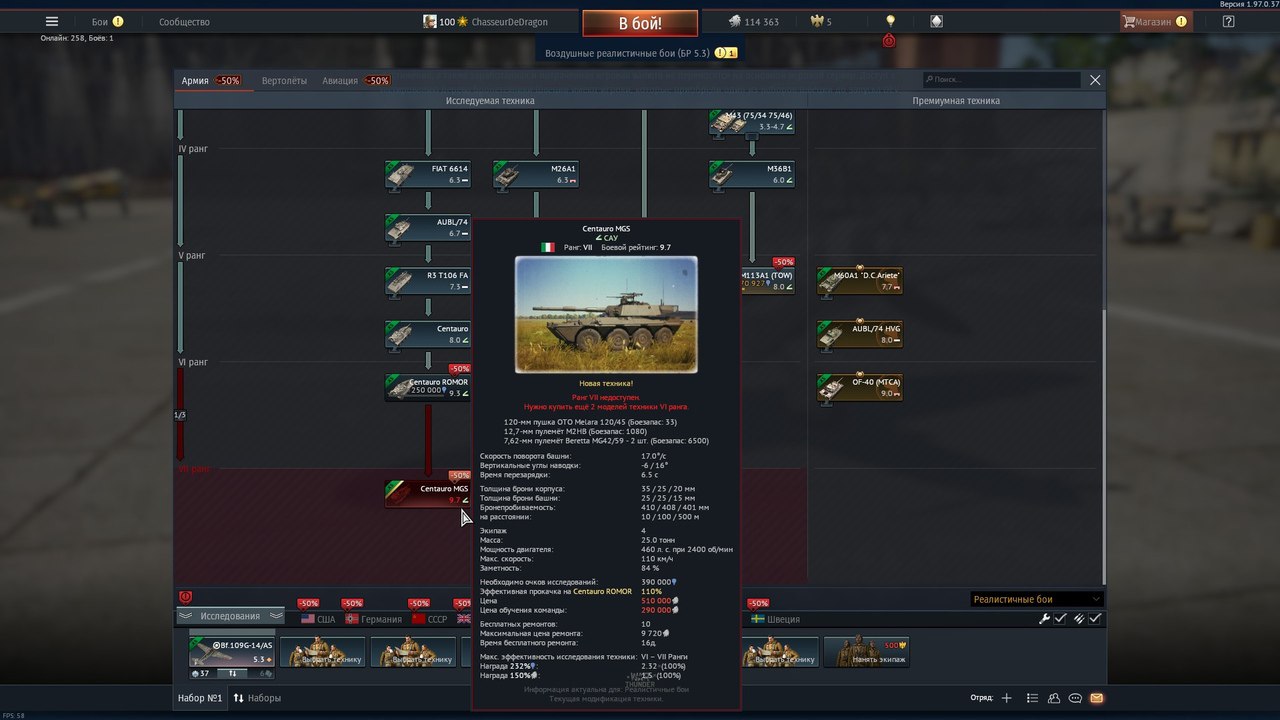Select the FIAT 6614 vehicle
1280x720 pixels.
tap(428, 175)
